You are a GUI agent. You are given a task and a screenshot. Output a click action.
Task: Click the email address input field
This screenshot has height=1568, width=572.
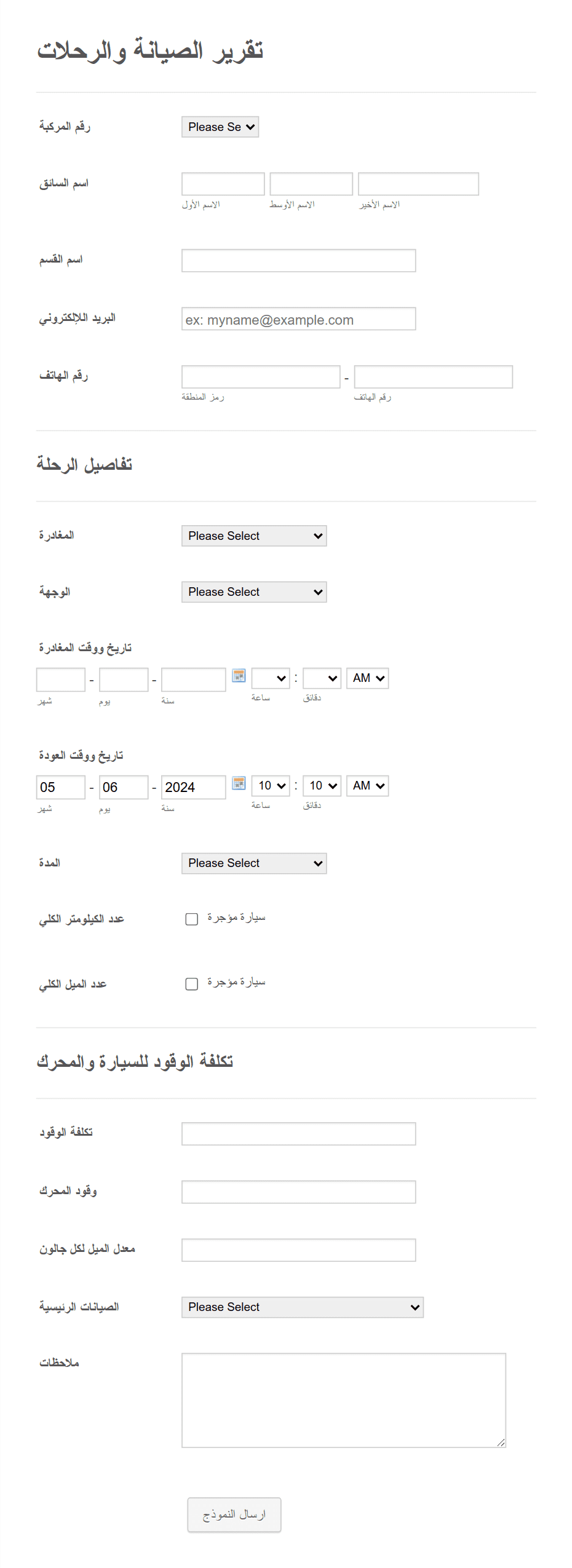tap(299, 319)
